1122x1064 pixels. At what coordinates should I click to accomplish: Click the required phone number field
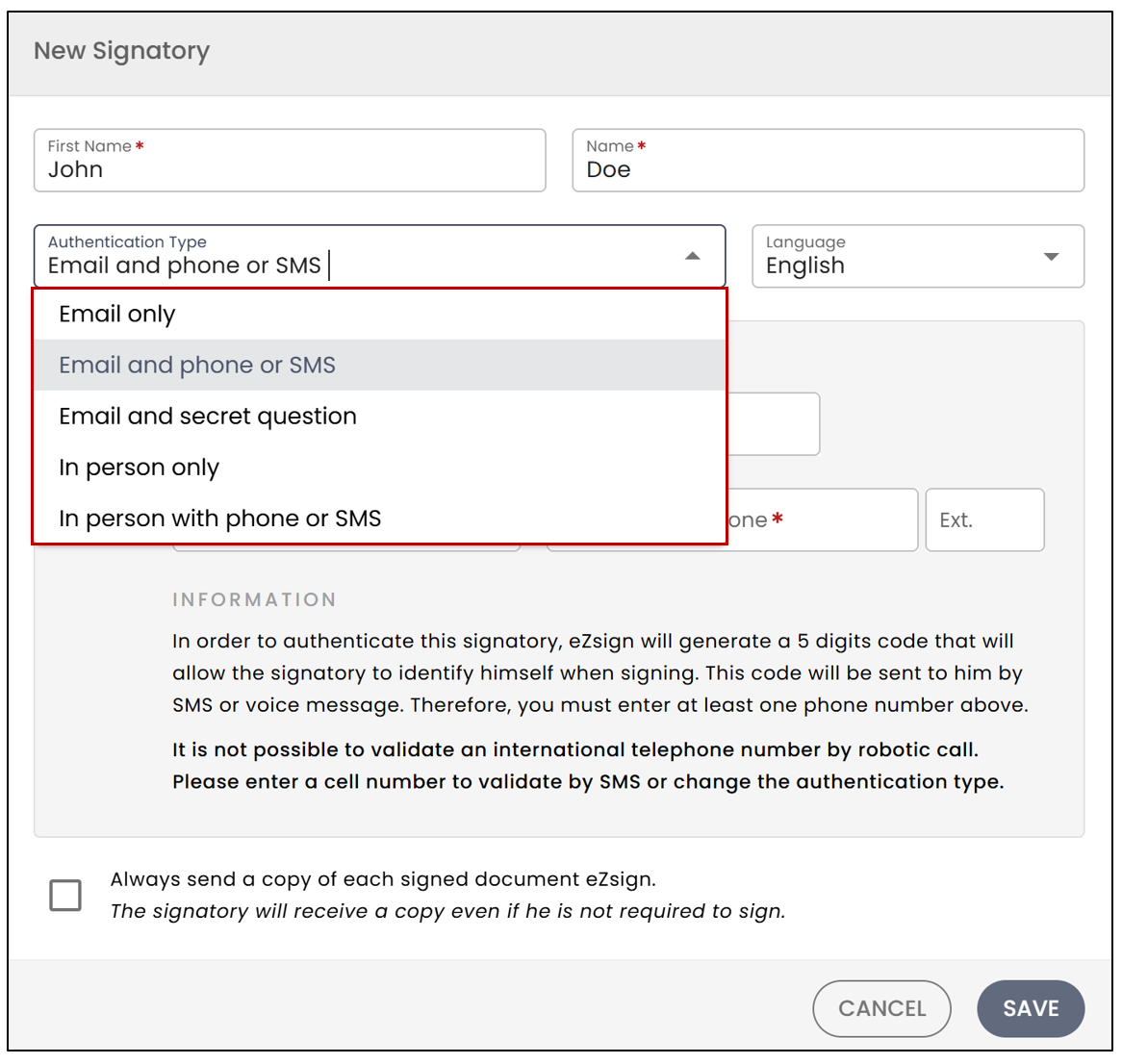click(x=823, y=519)
